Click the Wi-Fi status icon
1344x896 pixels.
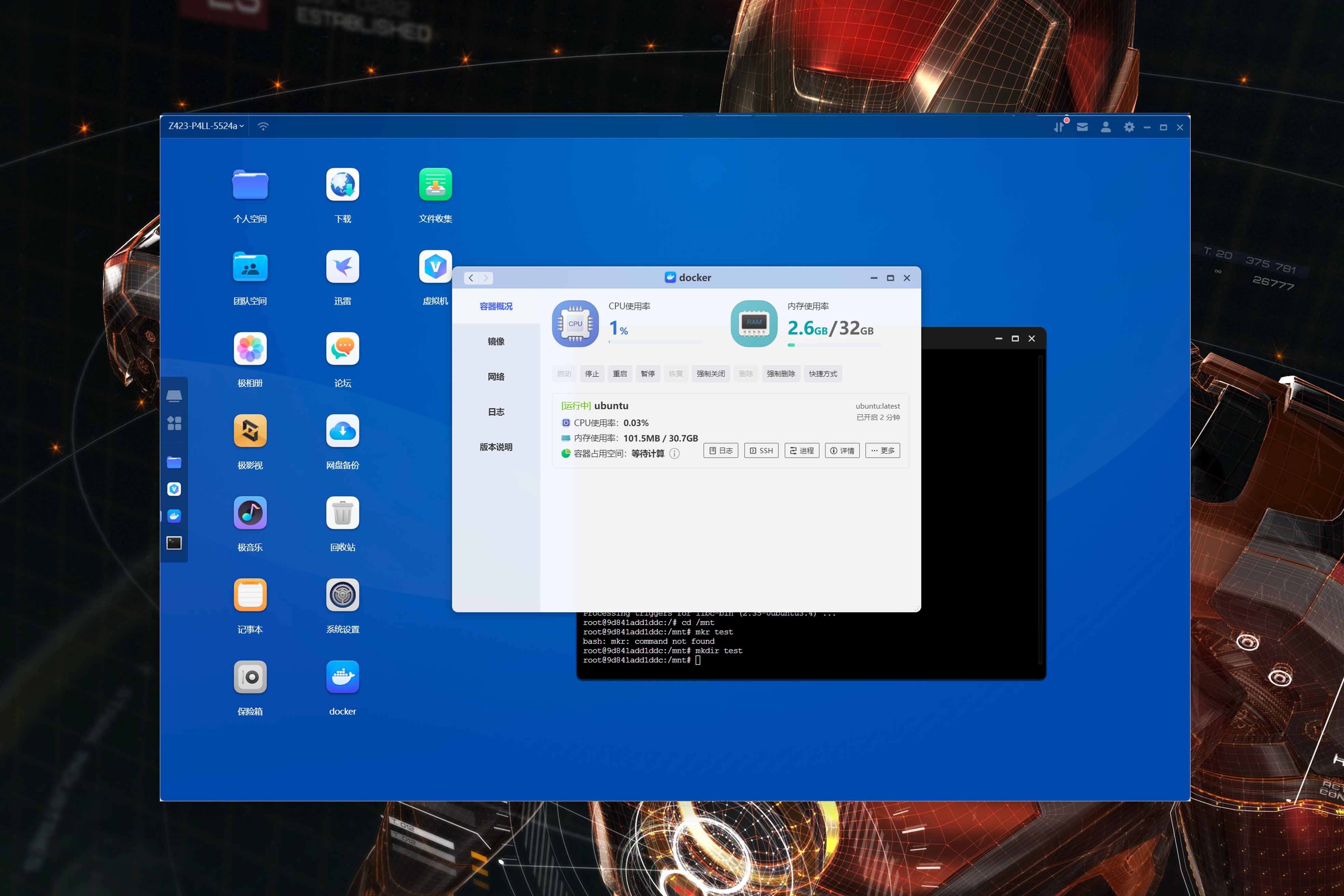pyautogui.click(x=263, y=126)
